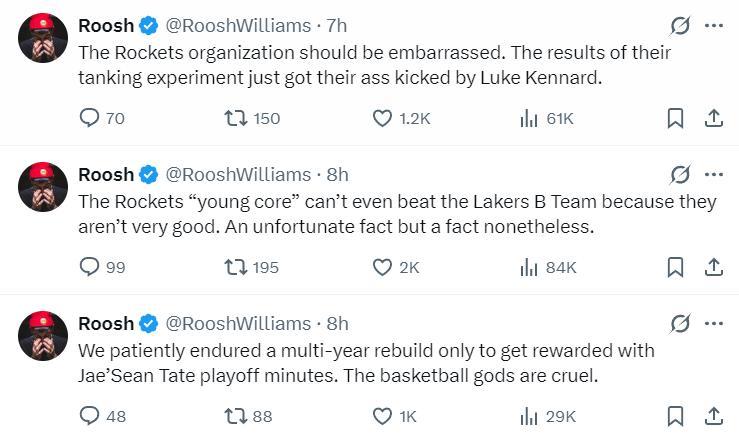
Task: Share the Lakers B Team tweet
Action: [x=714, y=267]
